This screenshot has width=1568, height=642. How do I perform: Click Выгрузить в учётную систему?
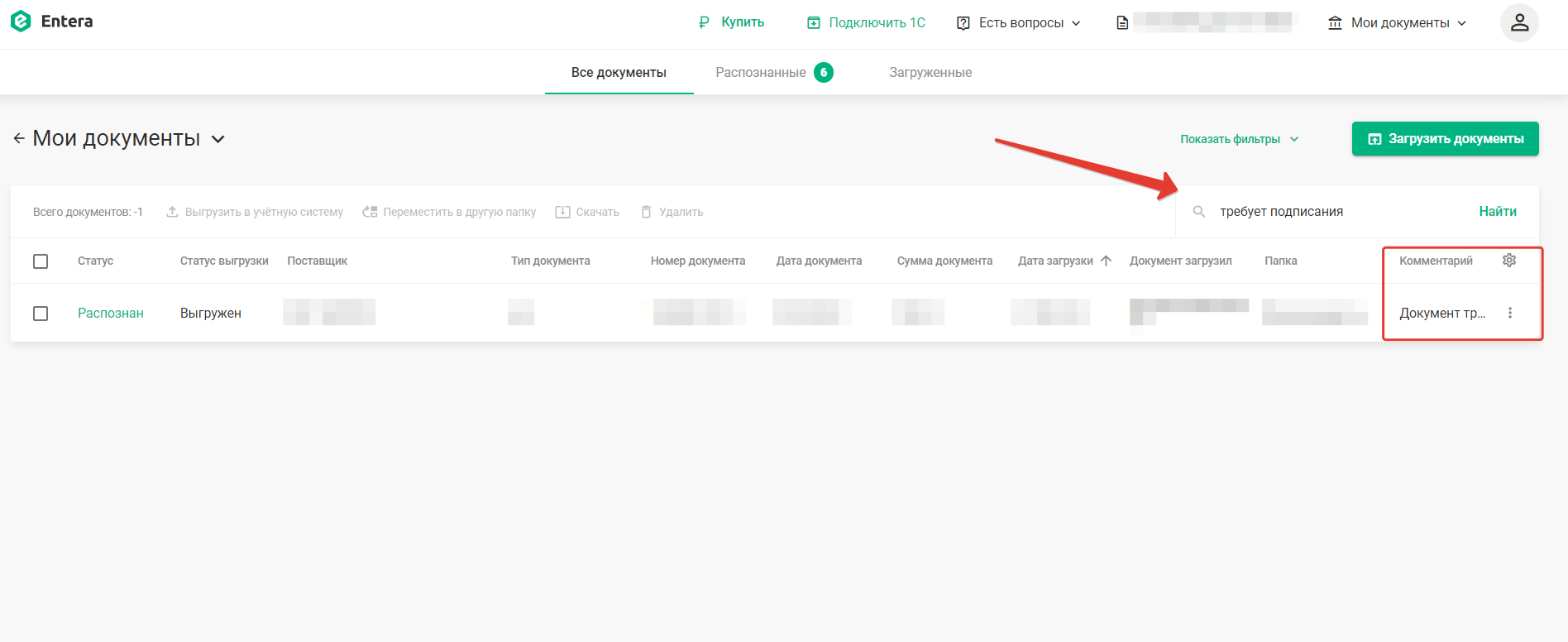[x=255, y=212]
